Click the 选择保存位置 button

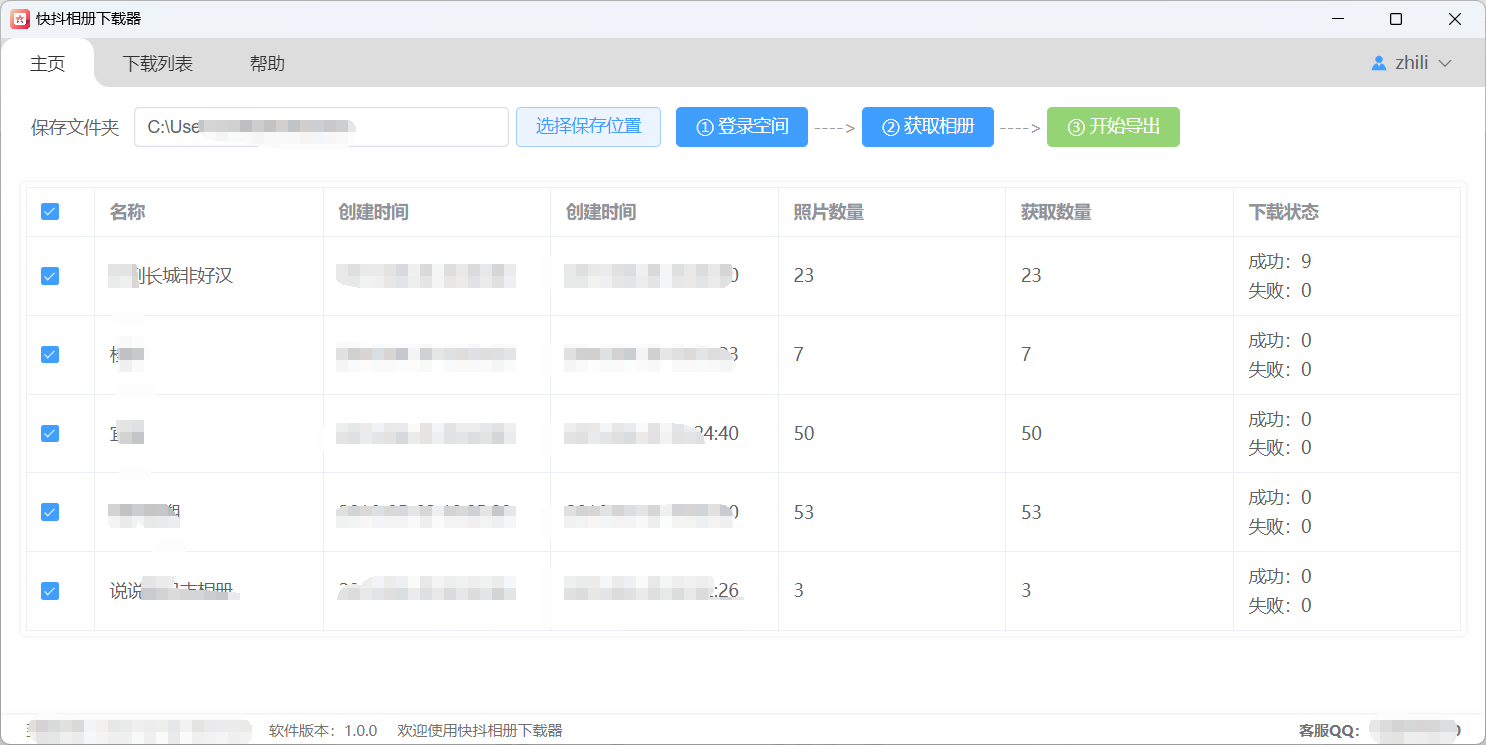click(588, 127)
